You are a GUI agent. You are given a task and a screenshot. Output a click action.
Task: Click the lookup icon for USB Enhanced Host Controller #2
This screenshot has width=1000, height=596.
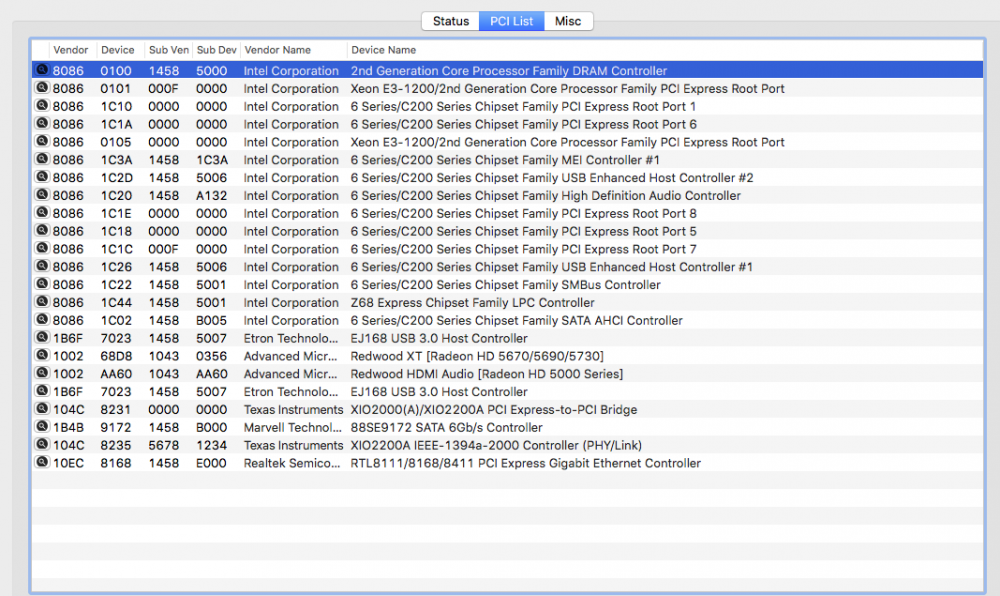[x=42, y=177]
